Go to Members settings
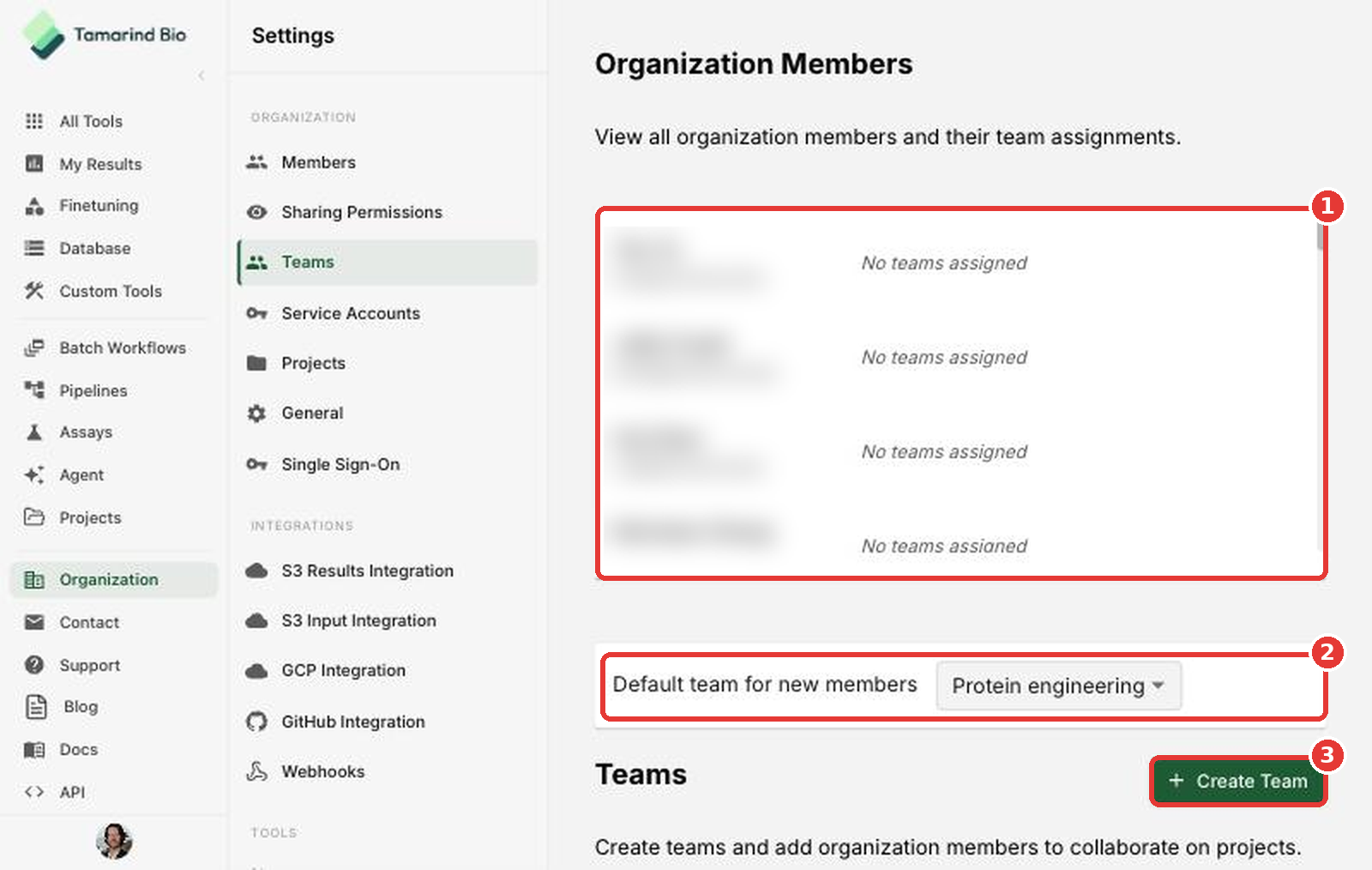This screenshot has width=1372, height=870. pyautogui.click(x=388, y=162)
